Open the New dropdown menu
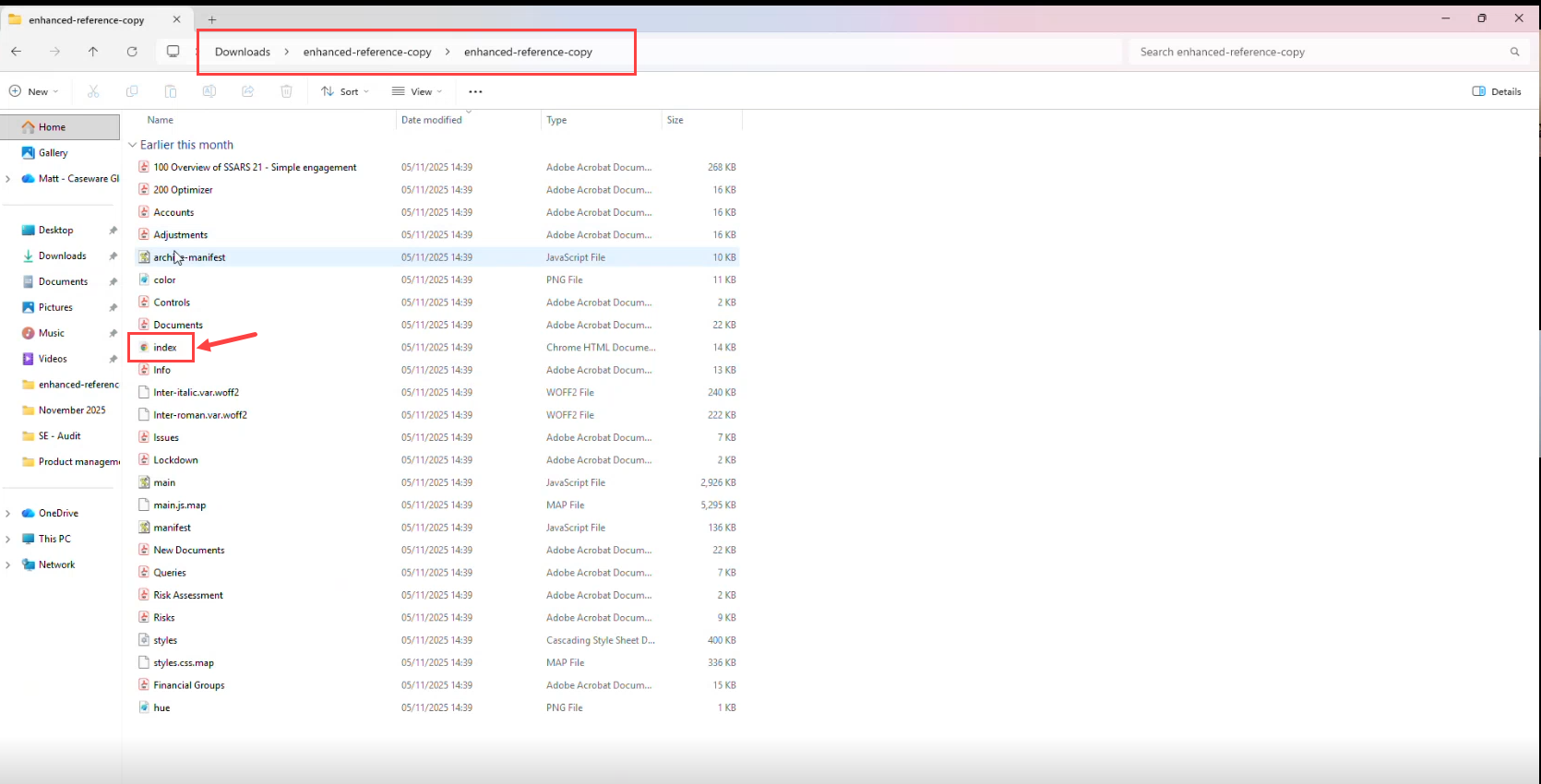 coord(34,91)
